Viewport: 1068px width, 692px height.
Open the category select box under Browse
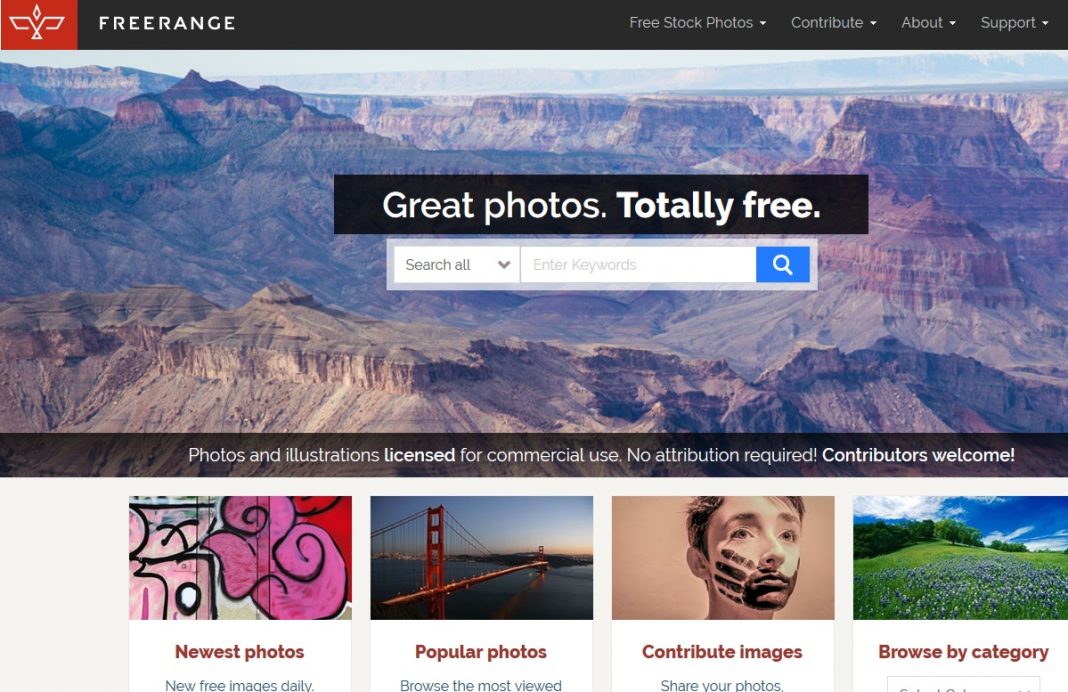pyautogui.click(x=963, y=686)
